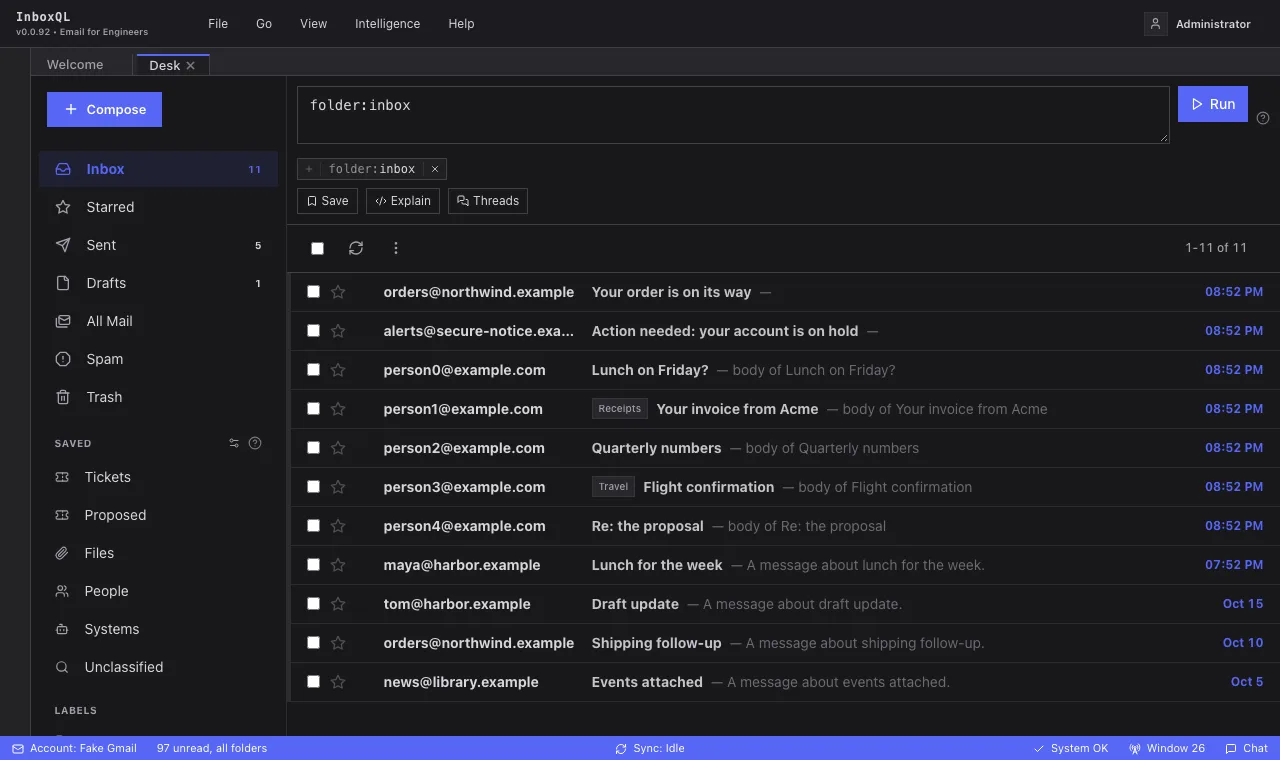Click the Receipts label tag
The height and width of the screenshot is (760, 1280).
620,409
